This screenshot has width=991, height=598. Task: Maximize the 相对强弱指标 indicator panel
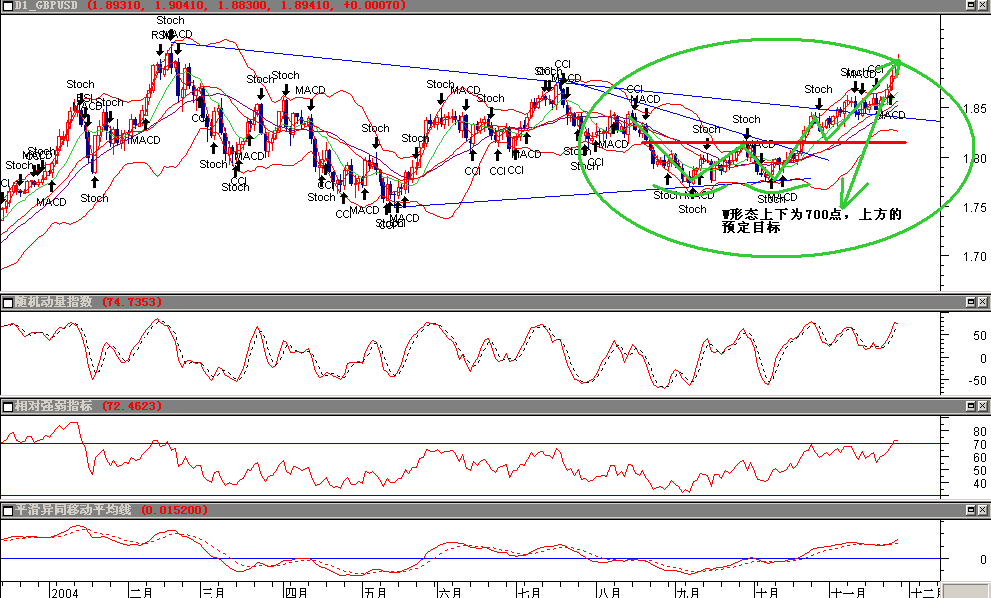click(971, 406)
